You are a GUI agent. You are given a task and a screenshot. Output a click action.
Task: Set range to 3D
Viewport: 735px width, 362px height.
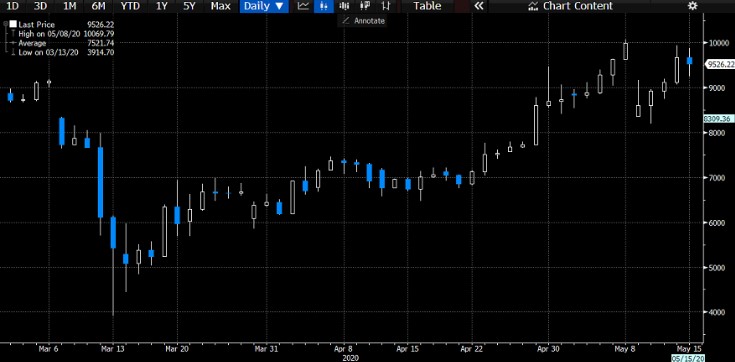(x=41, y=6)
